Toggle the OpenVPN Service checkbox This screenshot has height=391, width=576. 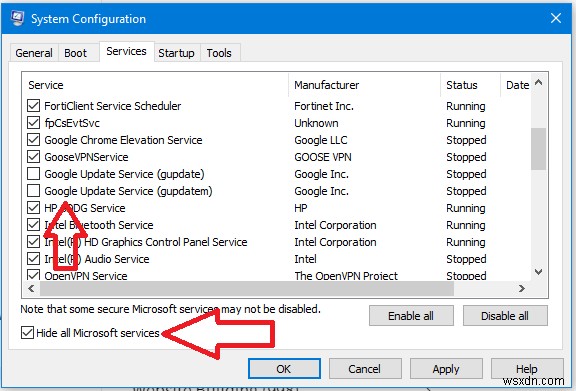(33, 275)
